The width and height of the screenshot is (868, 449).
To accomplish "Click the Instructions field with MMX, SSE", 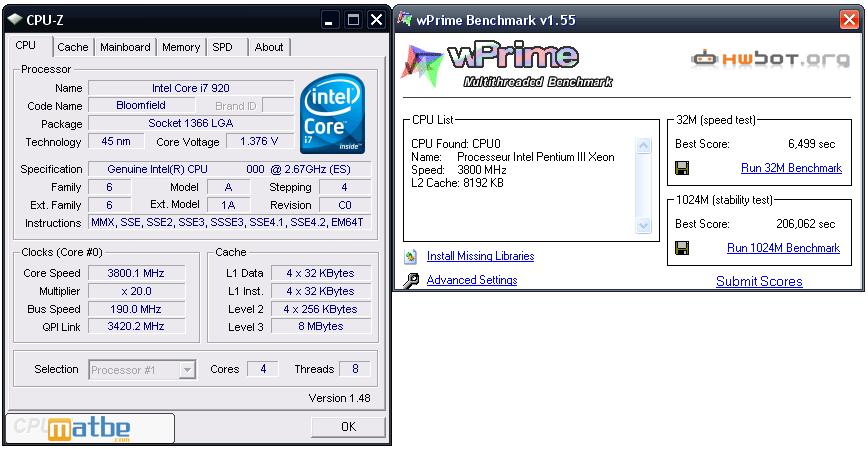I will [x=230, y=223].
